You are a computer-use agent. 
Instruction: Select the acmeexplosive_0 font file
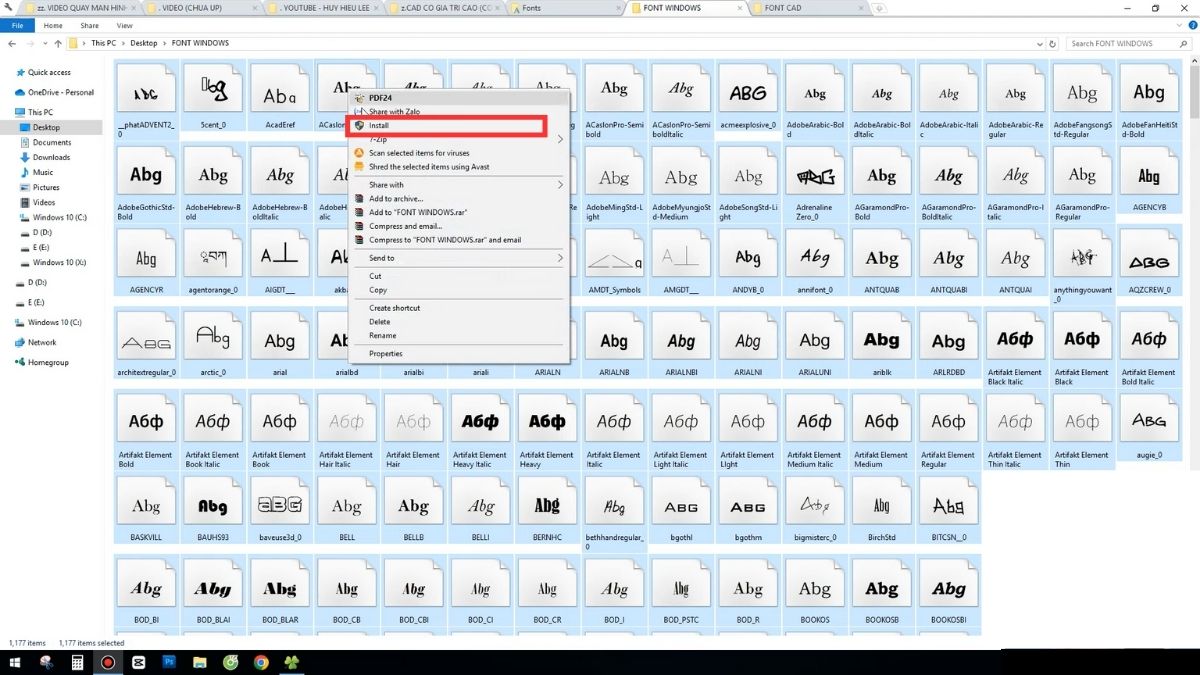point(748,101)
